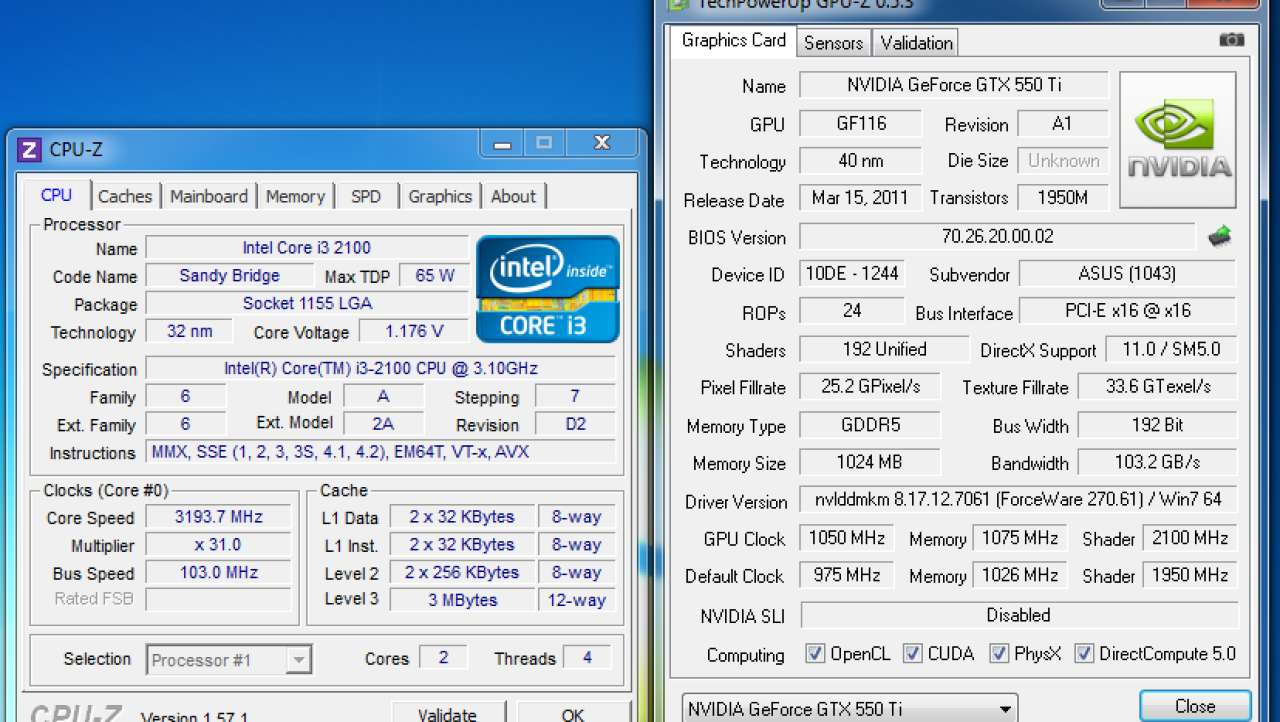Click the GPU Name field GeForce GTX 550 Ti
The image size is (1280, 722).
click(954, 85)
